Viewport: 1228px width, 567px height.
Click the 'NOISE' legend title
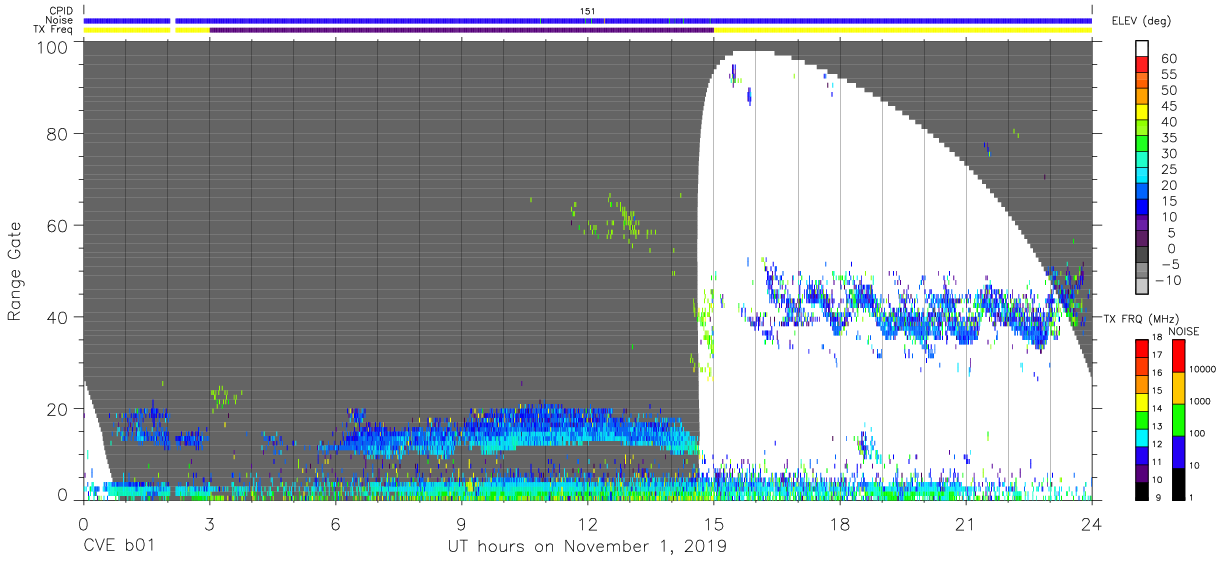click(x=1184, y=331)
